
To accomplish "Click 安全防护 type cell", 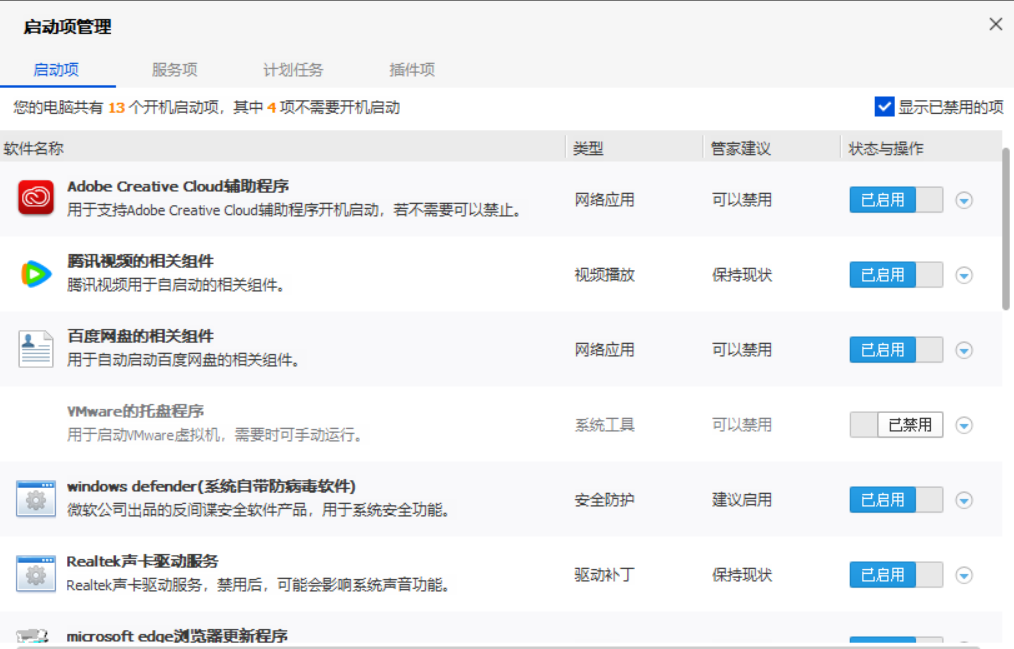I will pyautogui.click(x=605, y=500).
